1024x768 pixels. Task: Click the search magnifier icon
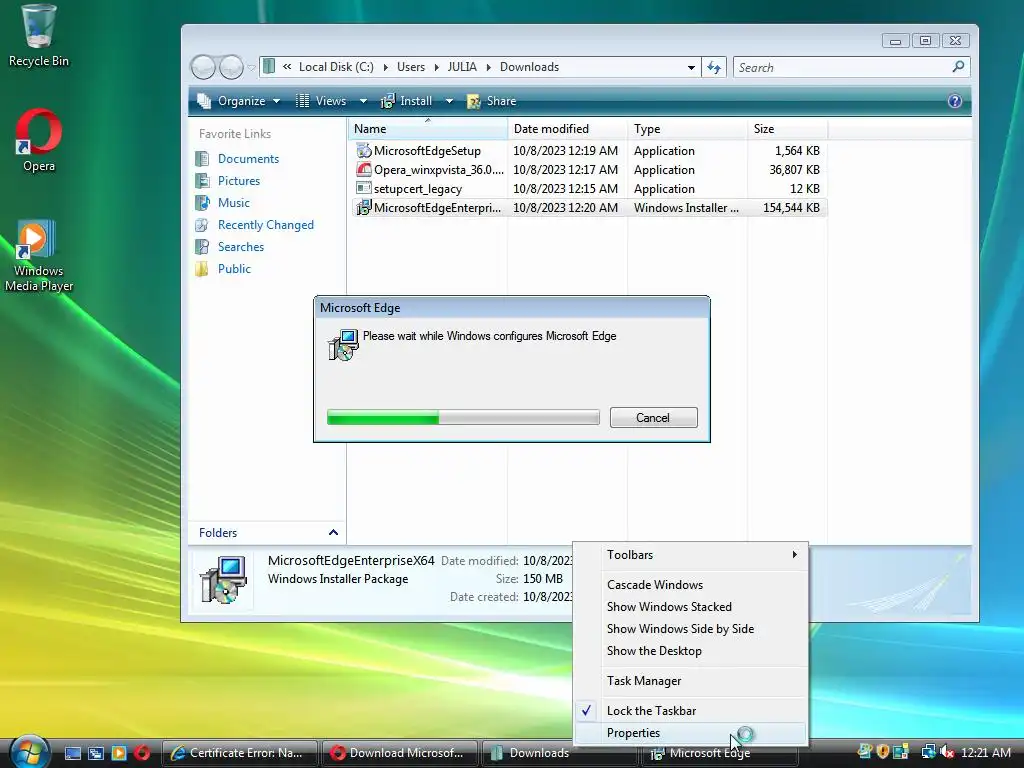point(958,67)
